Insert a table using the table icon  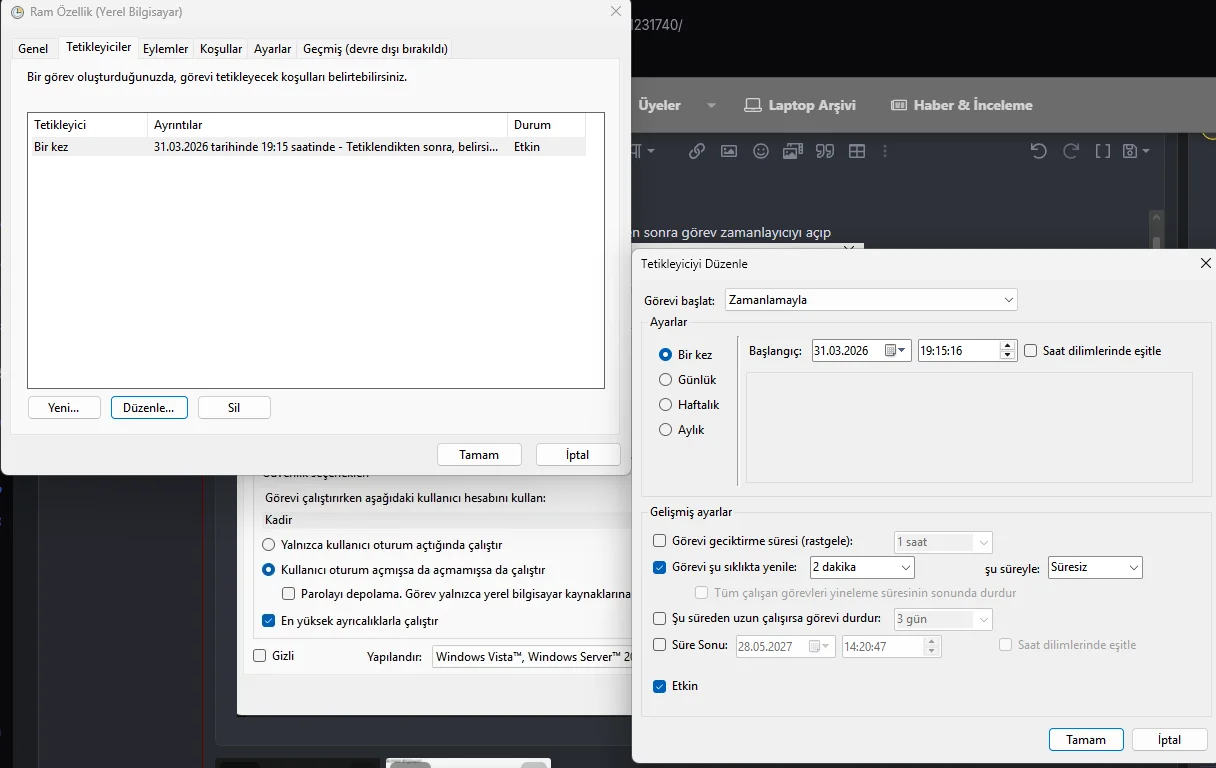point(857,151)
